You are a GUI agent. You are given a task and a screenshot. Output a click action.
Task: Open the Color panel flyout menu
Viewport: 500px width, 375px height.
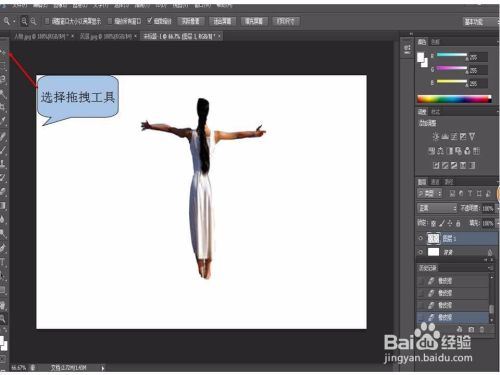[x=498, y=42]
